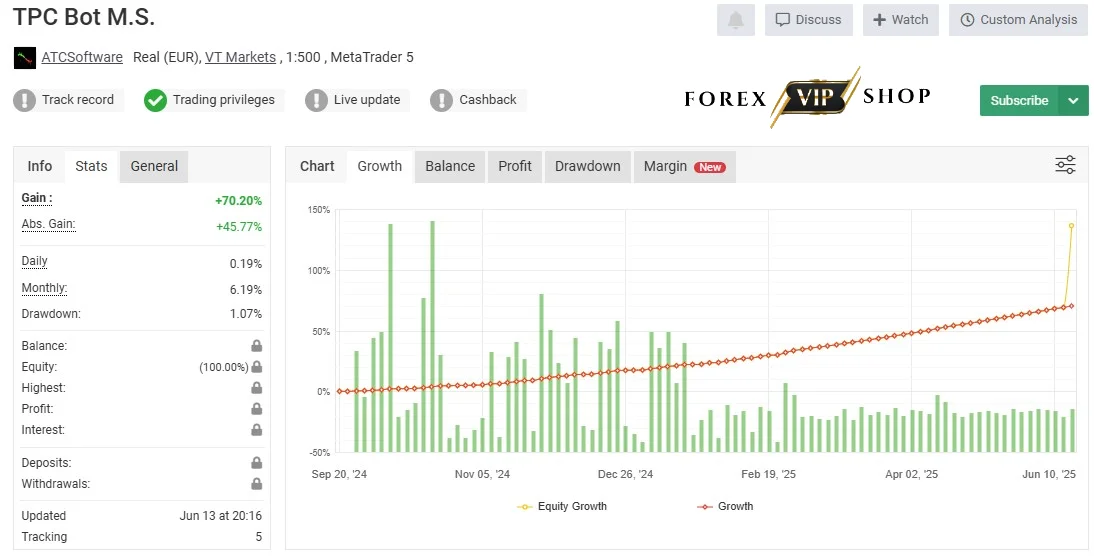Click the Daily label
Viewport: 1094px width, 556px height.
click(34, 261)
